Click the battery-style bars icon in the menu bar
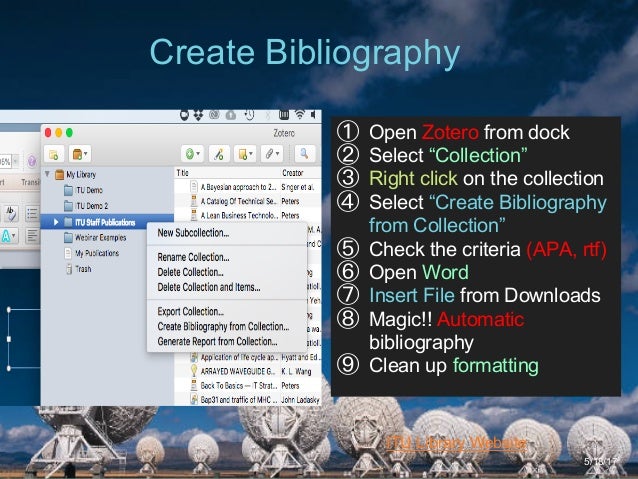The image size is (638, 479). coord(284,115)
